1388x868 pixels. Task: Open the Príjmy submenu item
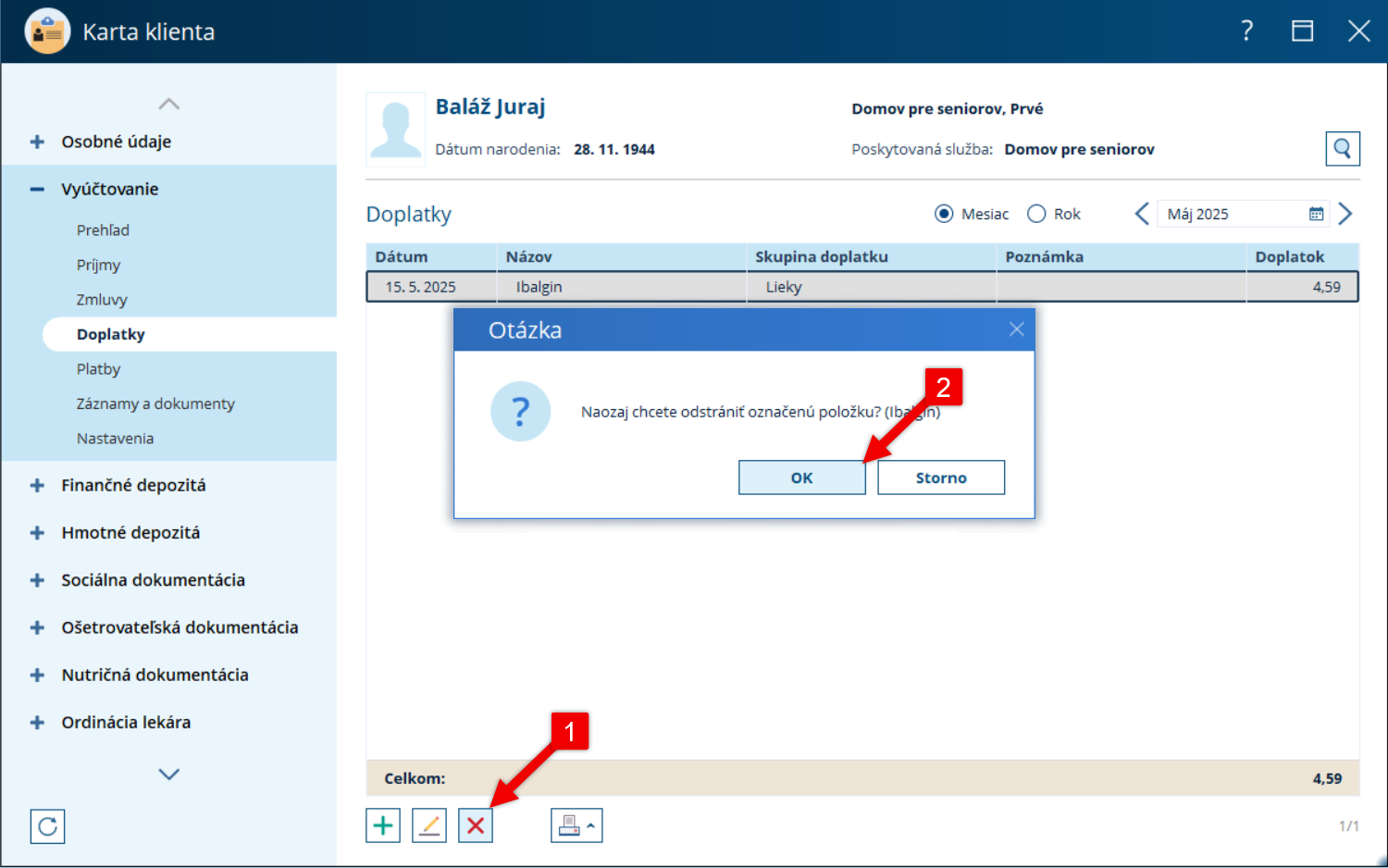[x=98, y=265]
